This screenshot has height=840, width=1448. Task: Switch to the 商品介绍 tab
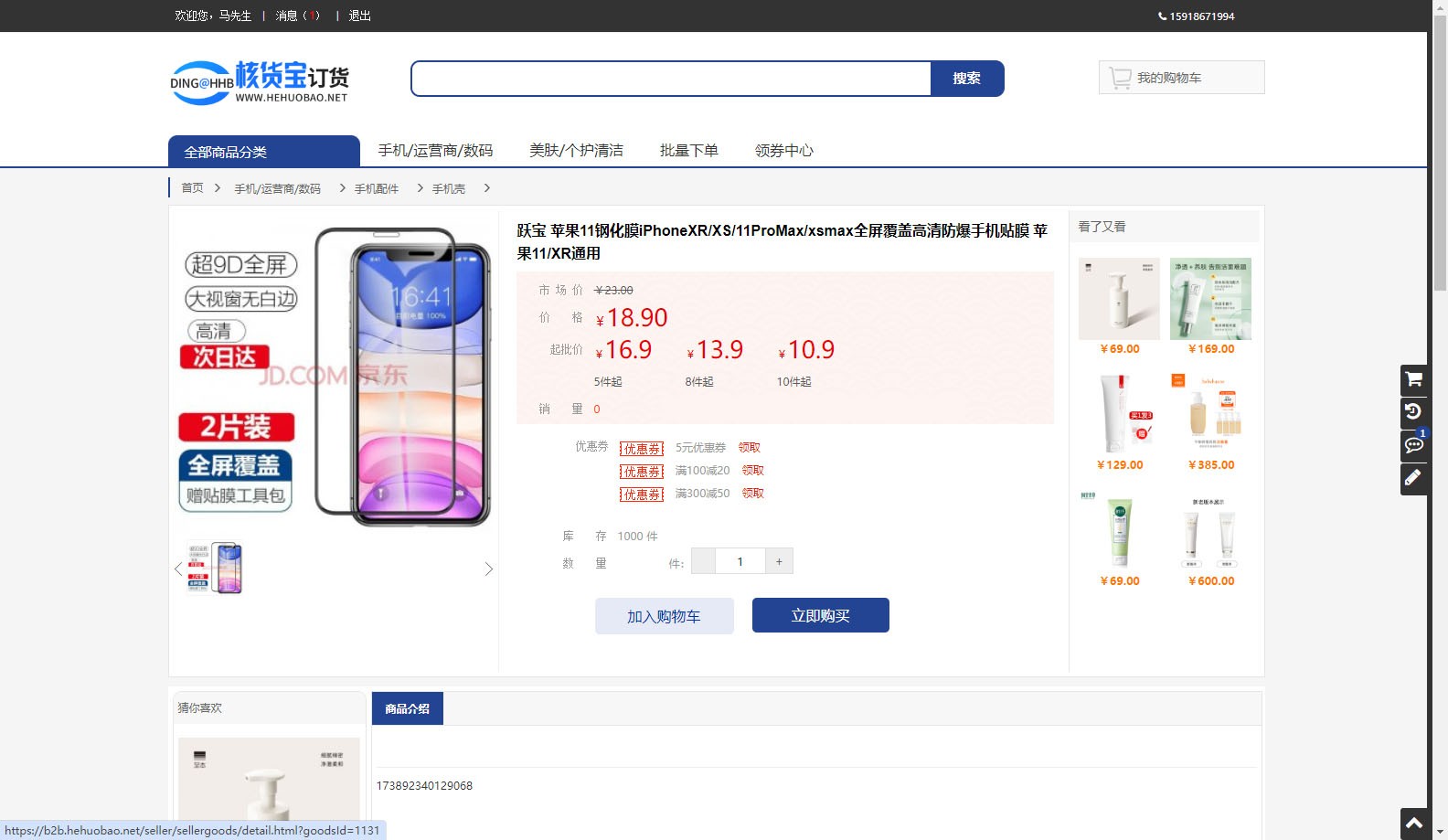click(x=407, y=708)
